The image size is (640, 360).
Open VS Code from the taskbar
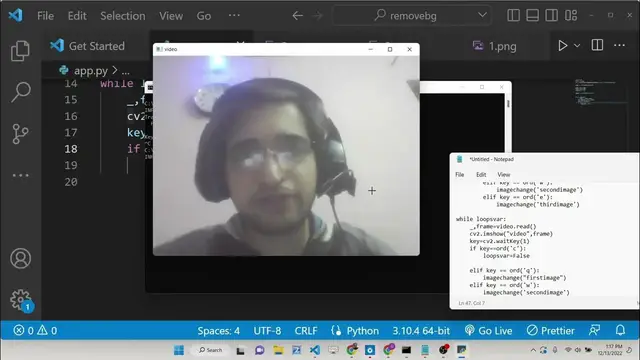tap(315, 350)
